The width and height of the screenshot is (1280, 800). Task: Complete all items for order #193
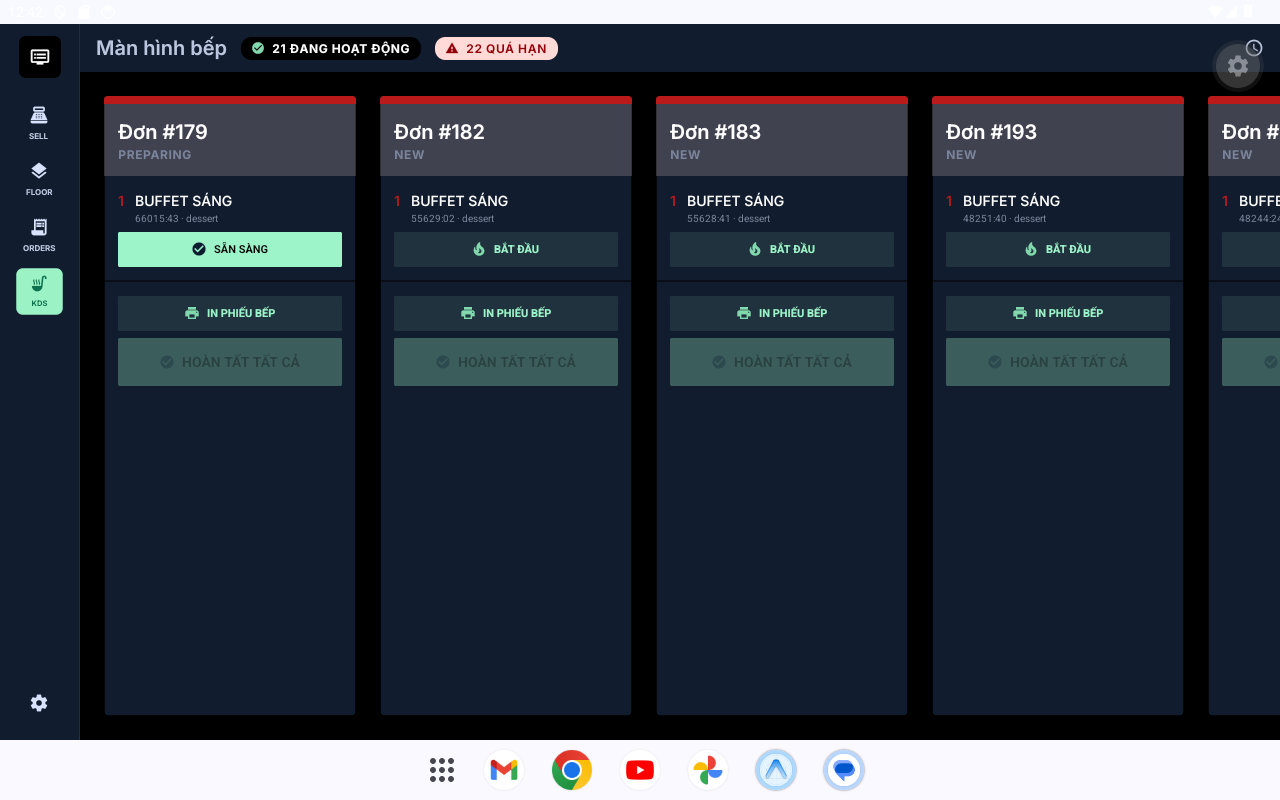click(x=1058, y=362)
